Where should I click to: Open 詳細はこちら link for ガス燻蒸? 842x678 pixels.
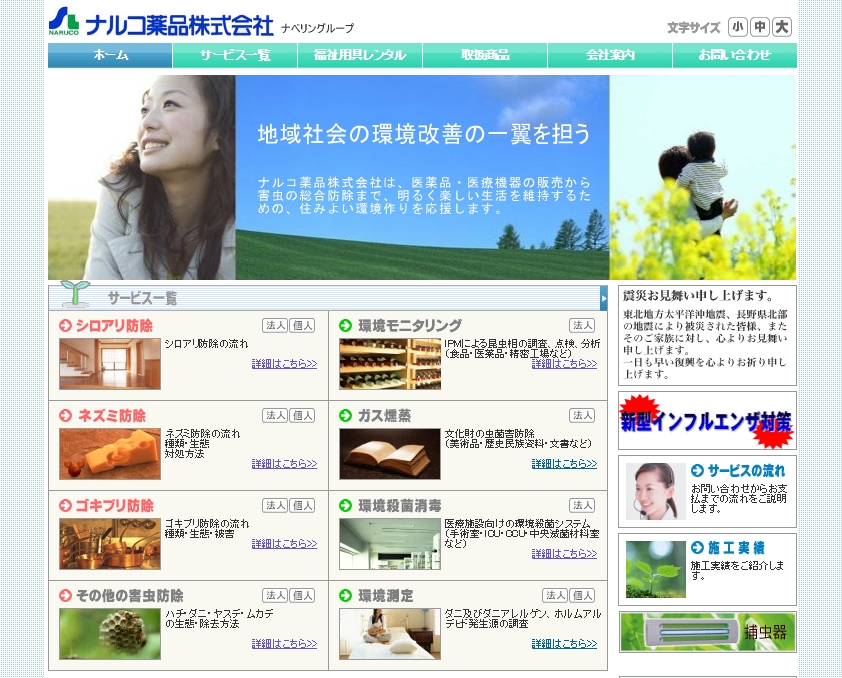pyautogui.click(x=564, y=464)
